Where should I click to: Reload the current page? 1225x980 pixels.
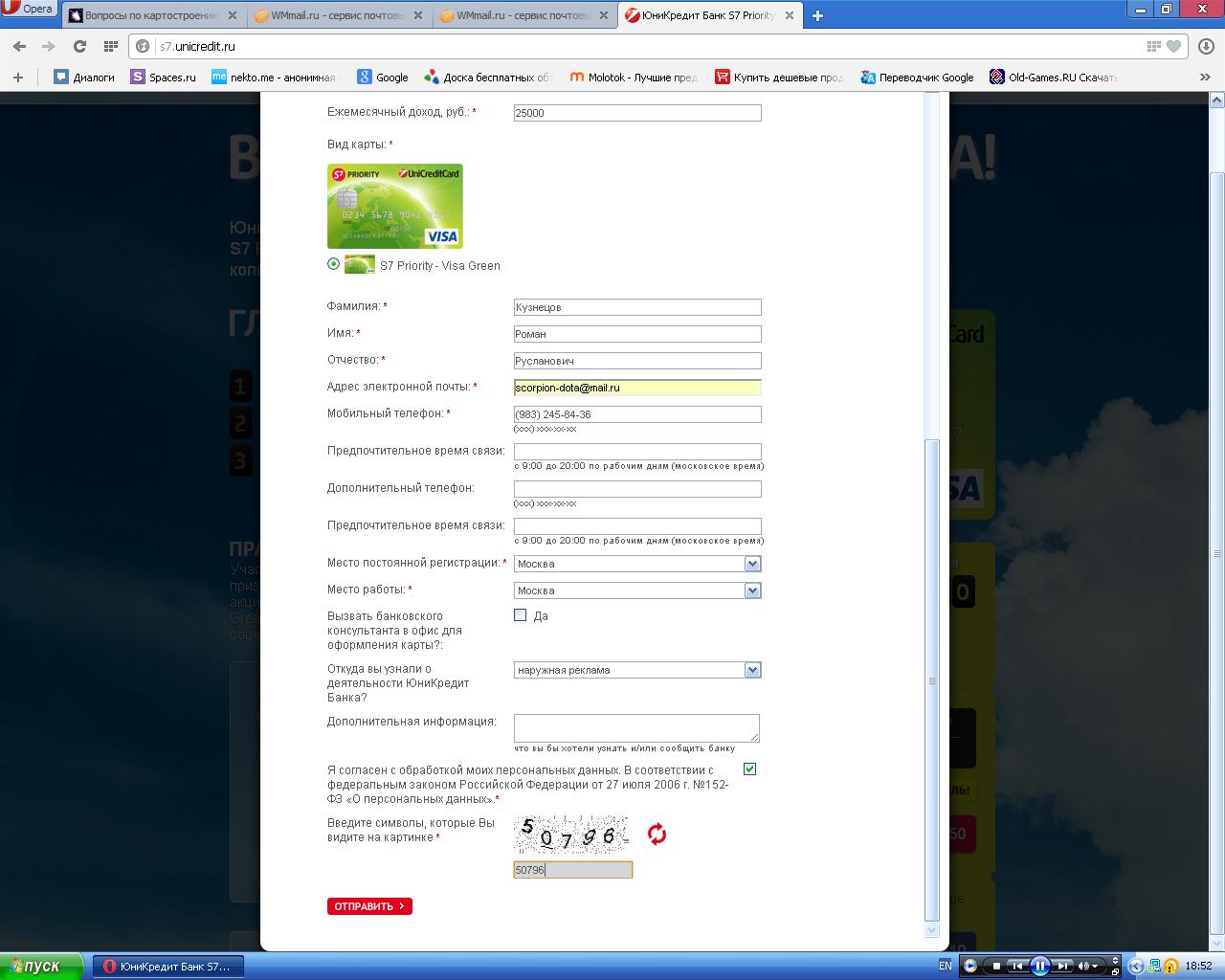click(79, 46)
